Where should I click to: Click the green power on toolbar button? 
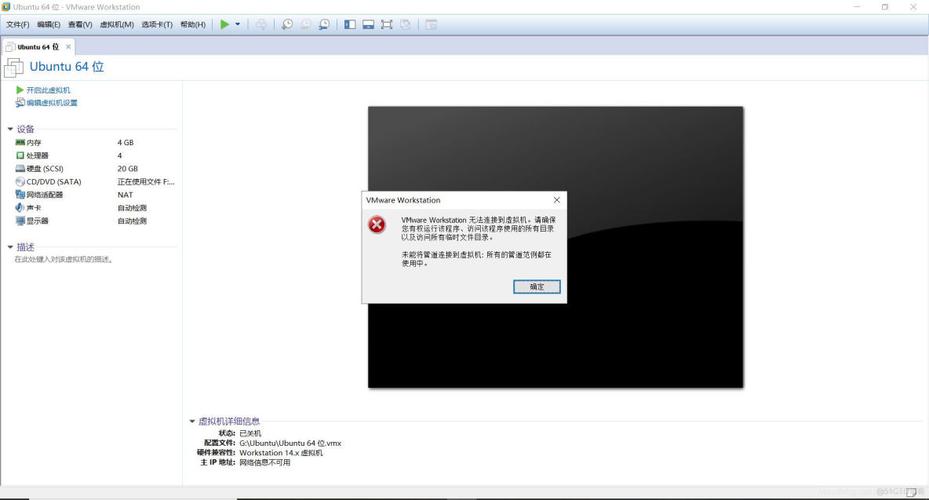[x=225, y=24]
